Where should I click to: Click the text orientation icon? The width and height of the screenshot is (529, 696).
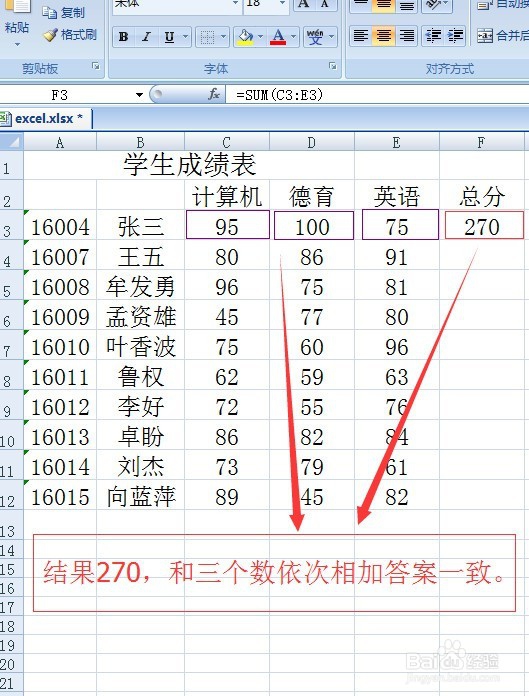(x=433, y=5)
